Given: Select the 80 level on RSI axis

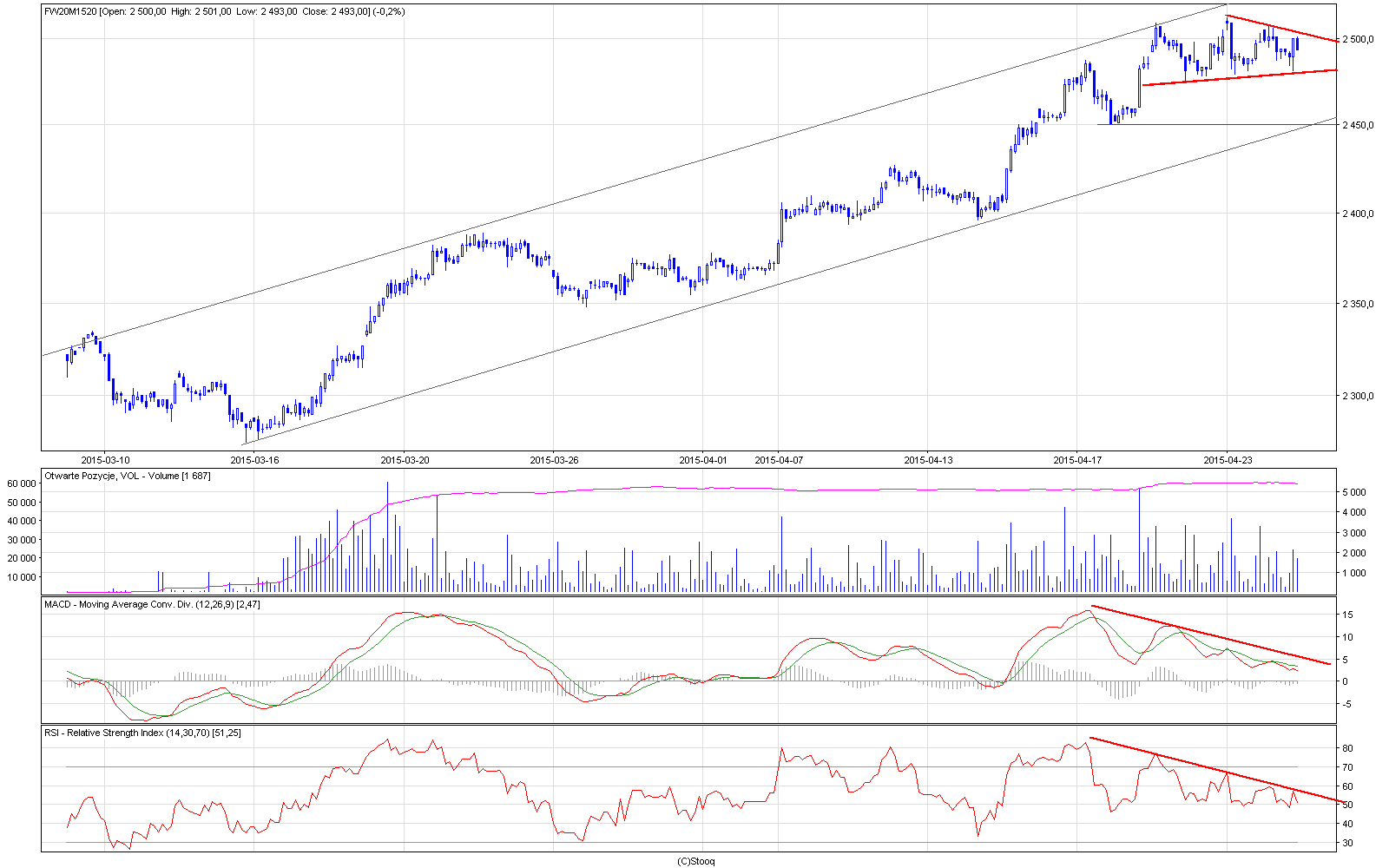Looking at the screenshot, I should coord(1346,748).
